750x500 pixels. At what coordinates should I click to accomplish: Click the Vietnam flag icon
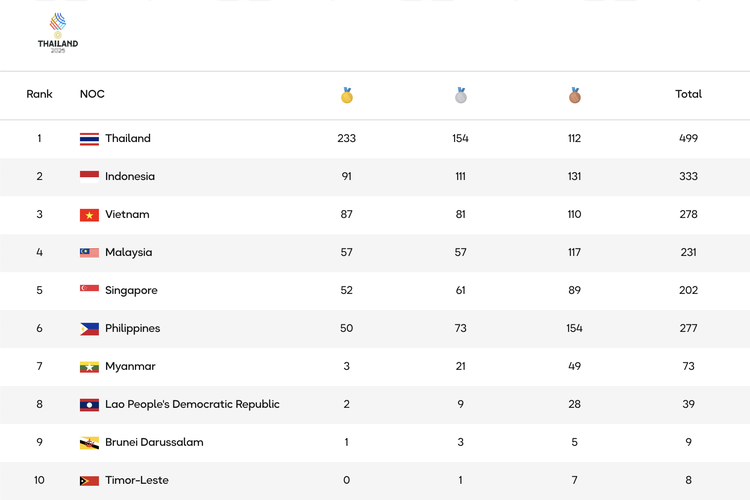(89, 215)
